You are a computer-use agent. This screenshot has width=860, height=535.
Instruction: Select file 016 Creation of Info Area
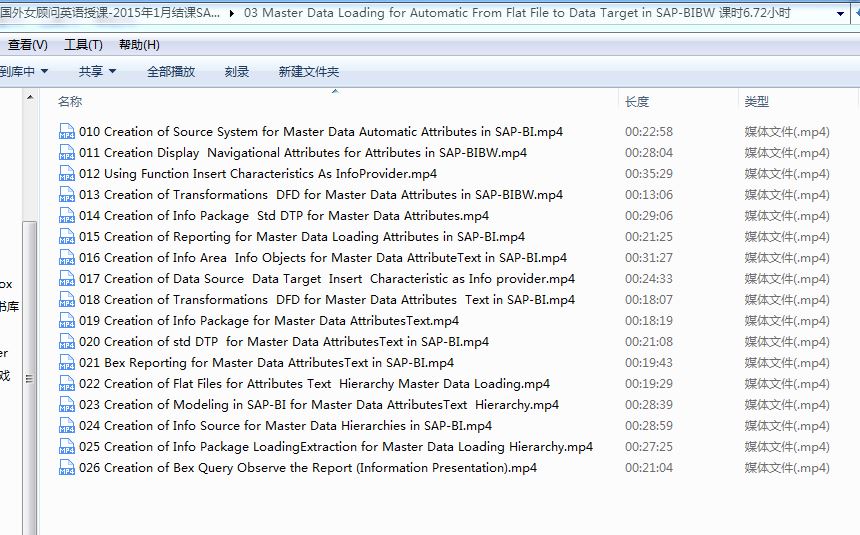[x=323, y=257]
